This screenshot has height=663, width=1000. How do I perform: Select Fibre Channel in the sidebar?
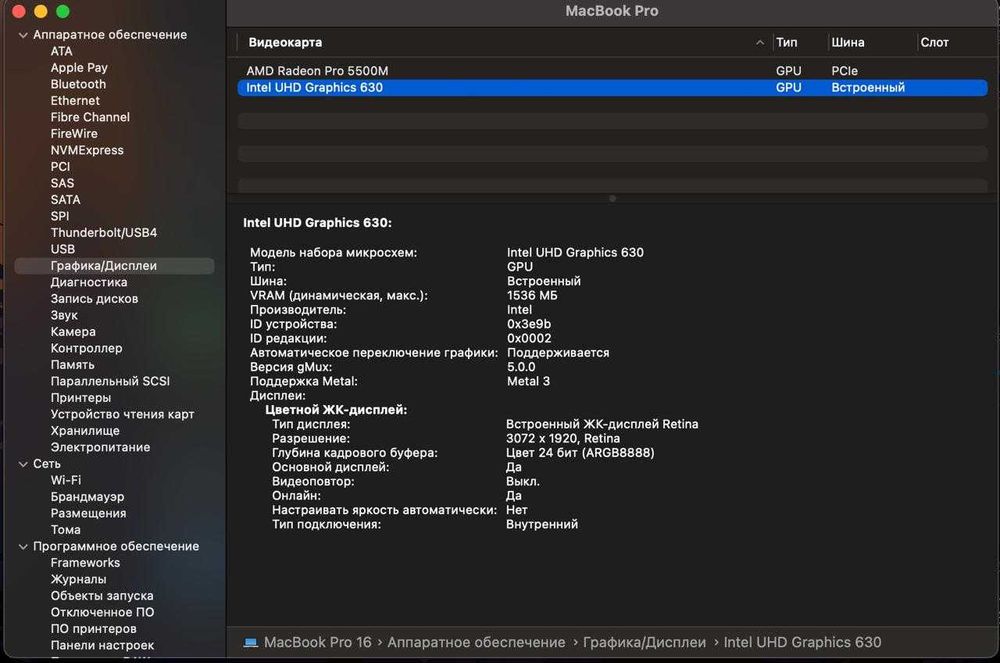click(90, 117)
